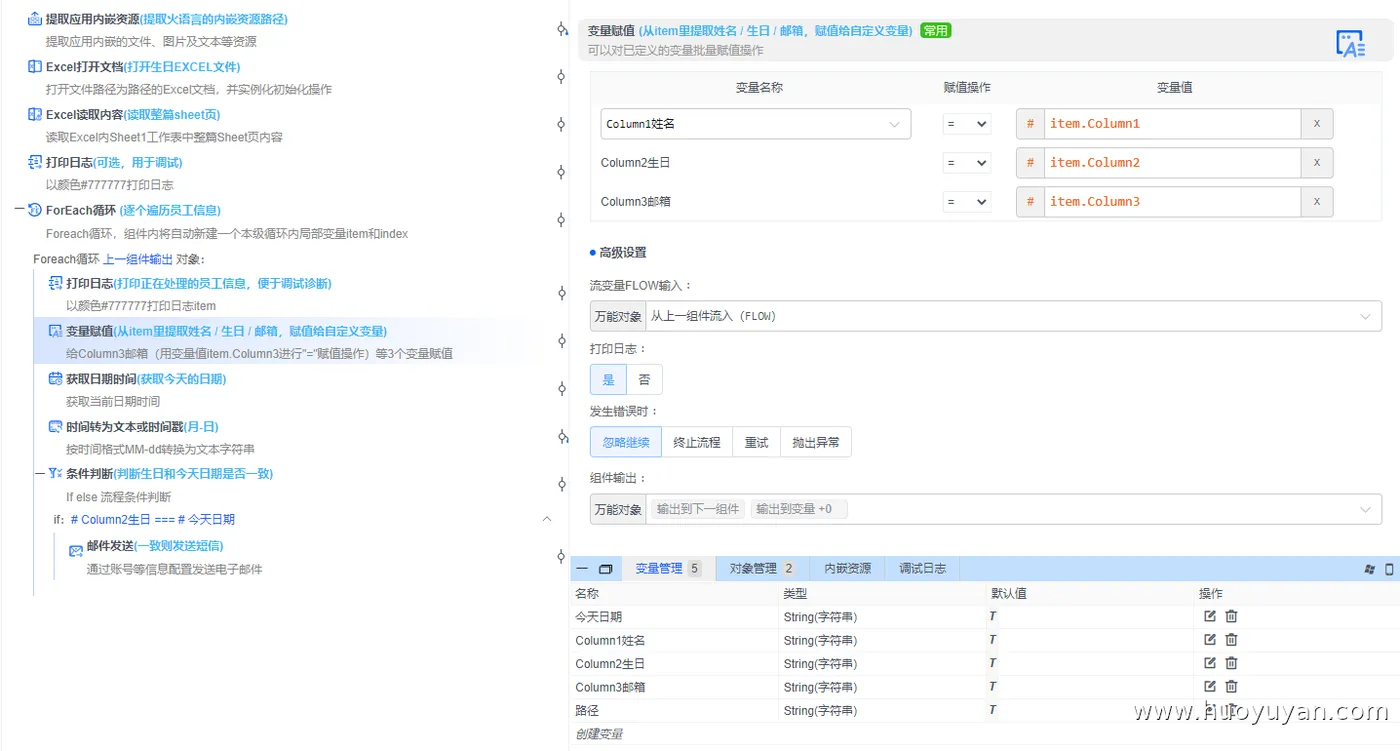1400x751 pixels.
Task: Toggle the # mode for item.Column3
Action: (1030, 202)
